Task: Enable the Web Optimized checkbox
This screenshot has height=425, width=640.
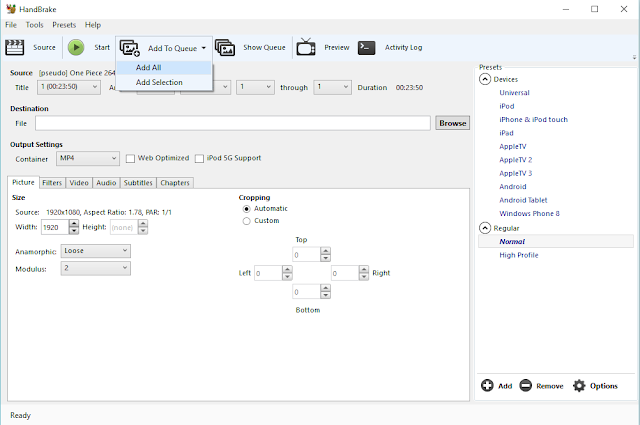Action: tap(130, 158)
